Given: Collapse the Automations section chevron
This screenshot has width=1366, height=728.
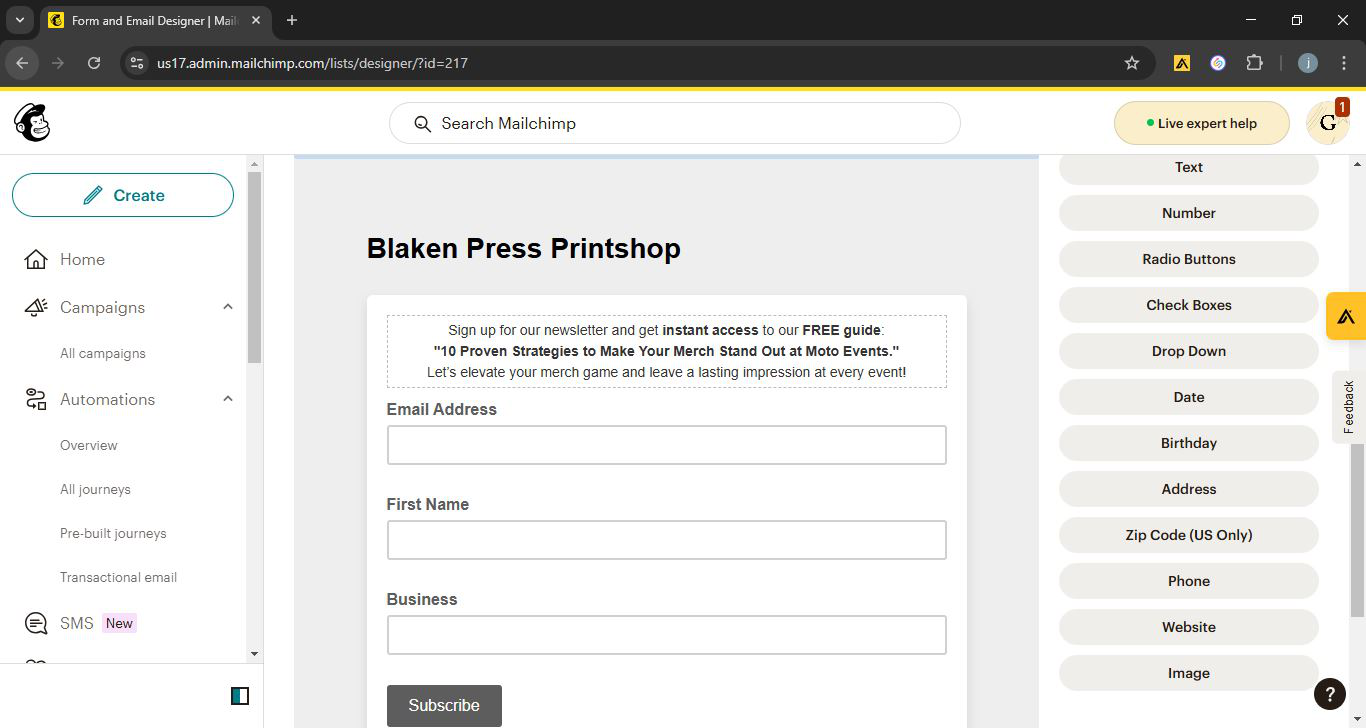Looking at the screenshot, I should [228, 399].
